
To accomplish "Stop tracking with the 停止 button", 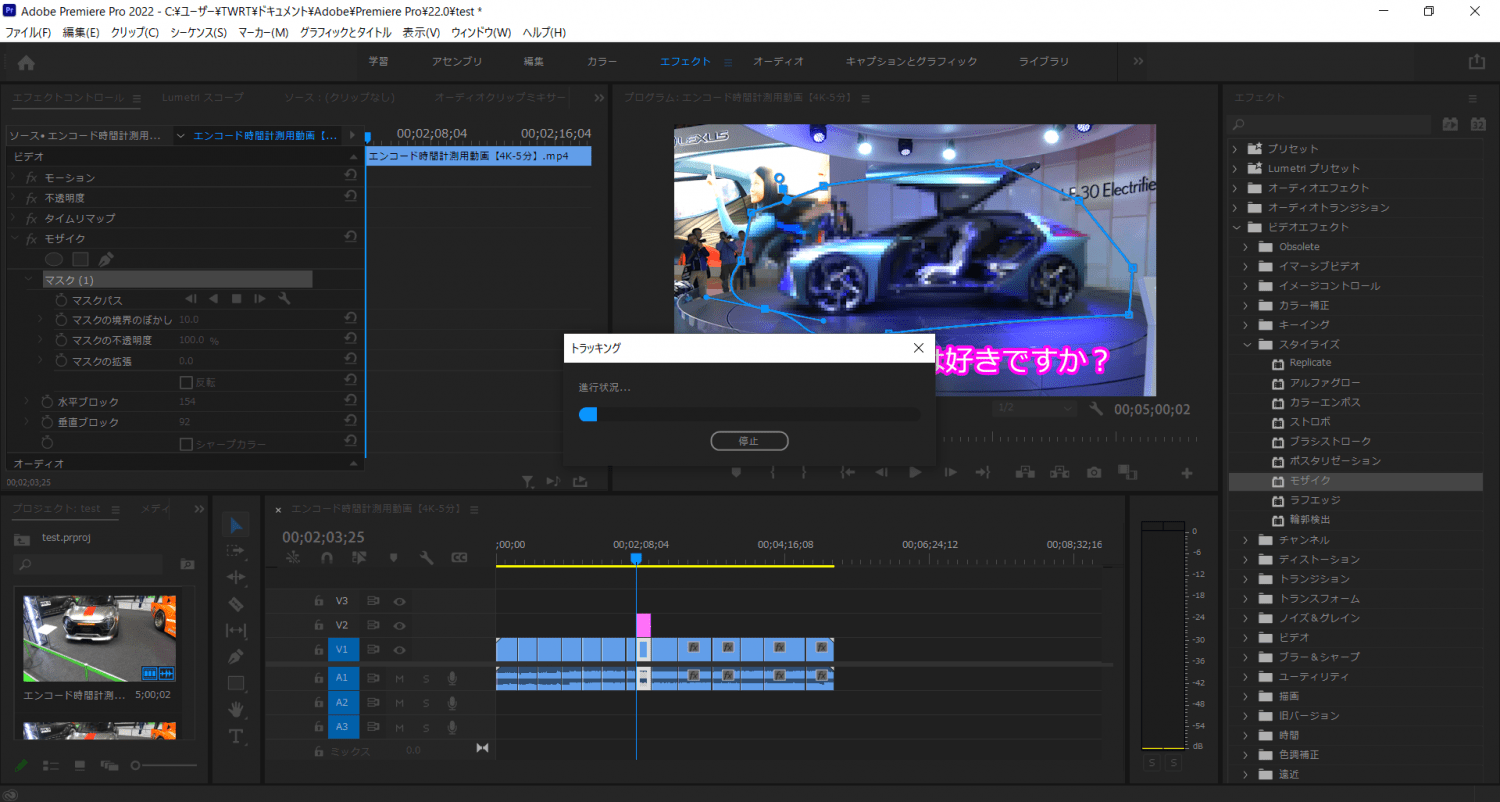I will click(x=749, y=441).
